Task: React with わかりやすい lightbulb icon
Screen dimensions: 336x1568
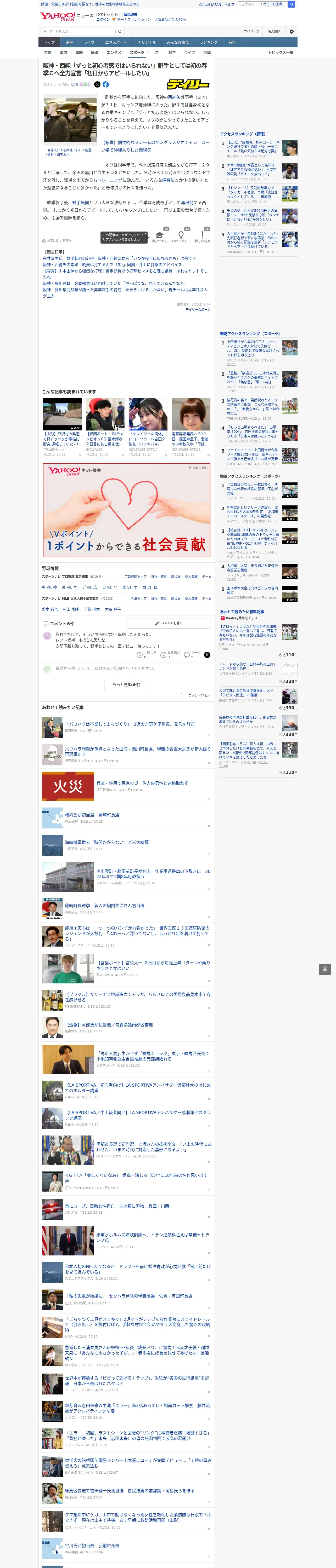Action: point(181,234)
